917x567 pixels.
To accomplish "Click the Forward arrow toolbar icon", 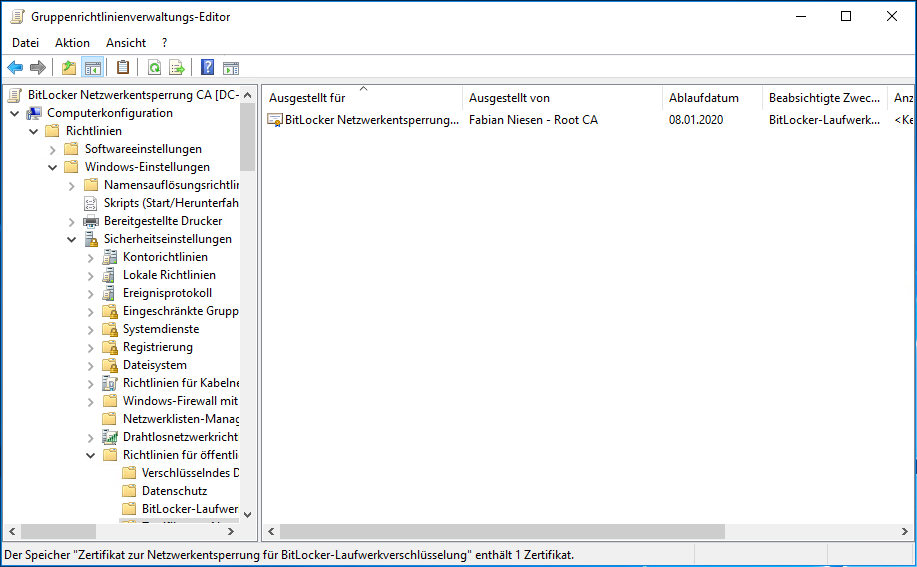I will pyautogui.click(x=38, y=68).
